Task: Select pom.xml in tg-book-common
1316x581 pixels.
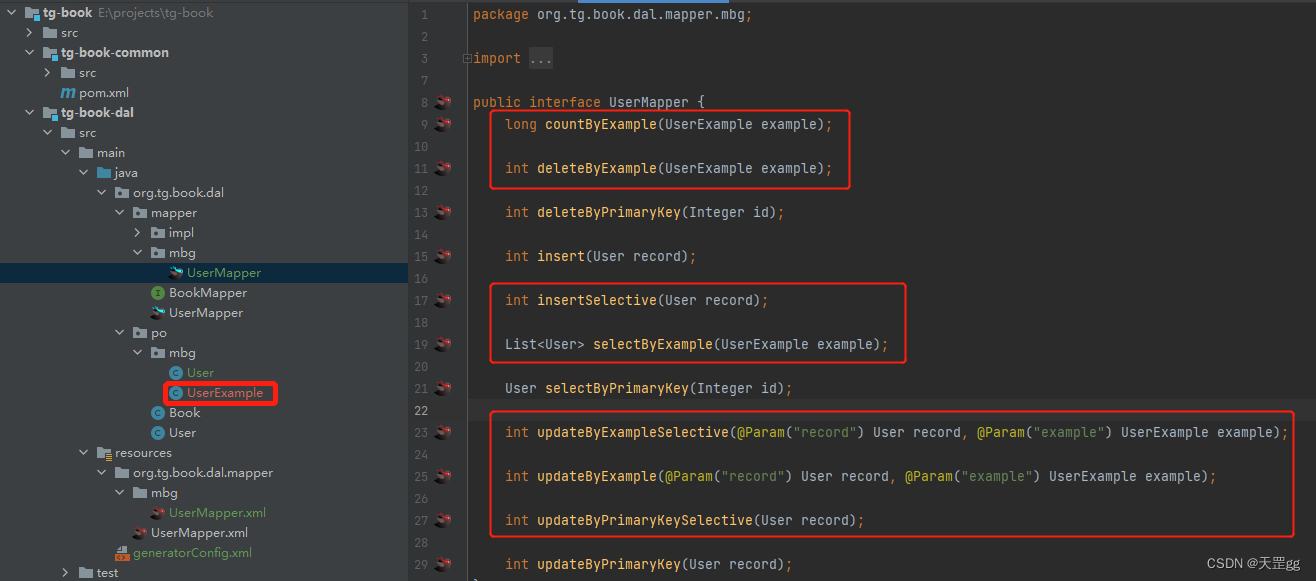Action: click(104, 93)
